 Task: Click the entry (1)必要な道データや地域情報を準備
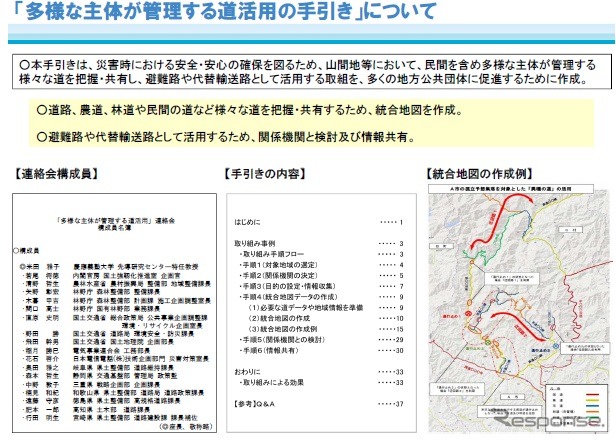coord(306,308)
